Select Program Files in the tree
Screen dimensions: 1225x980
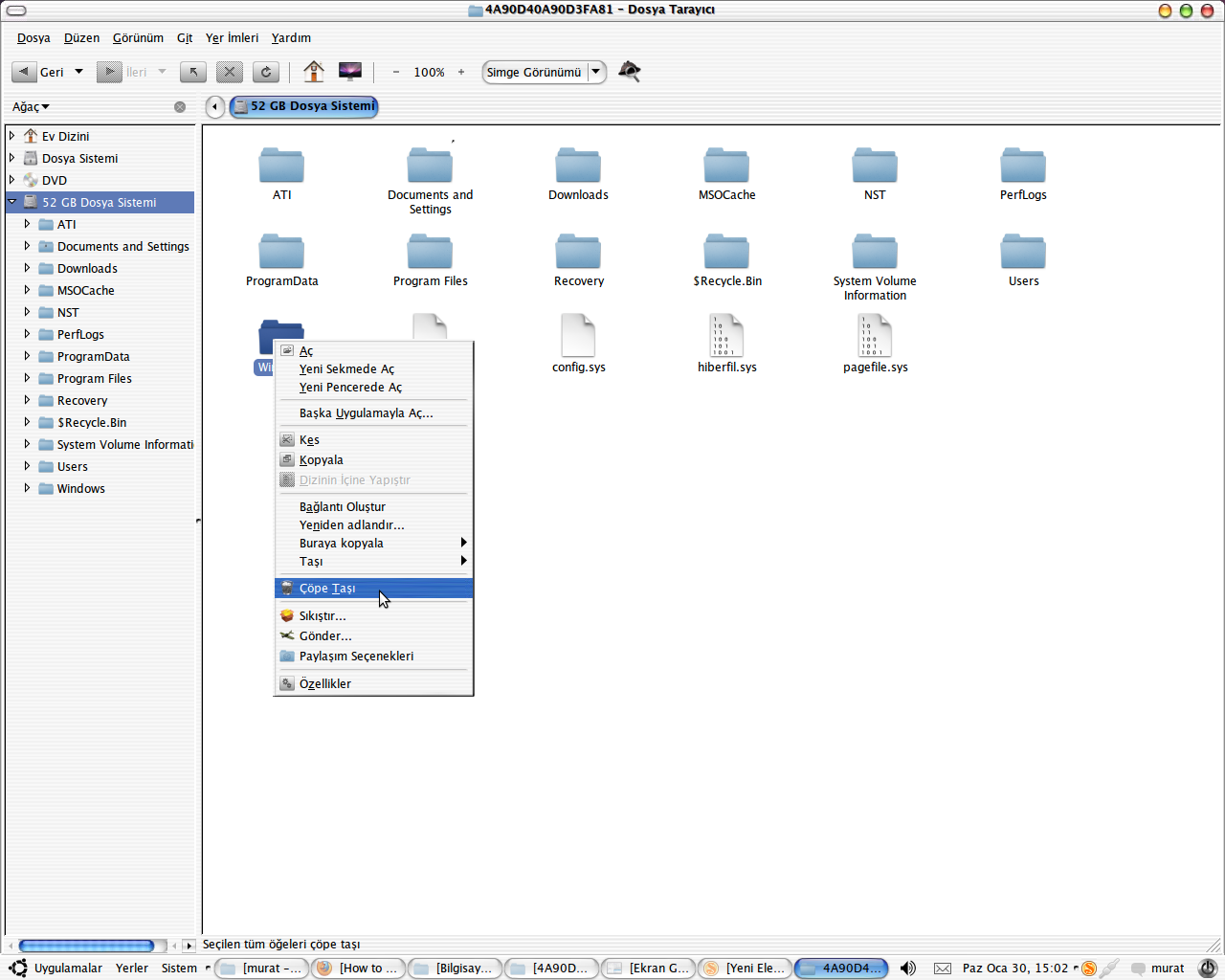pos(94,379)
